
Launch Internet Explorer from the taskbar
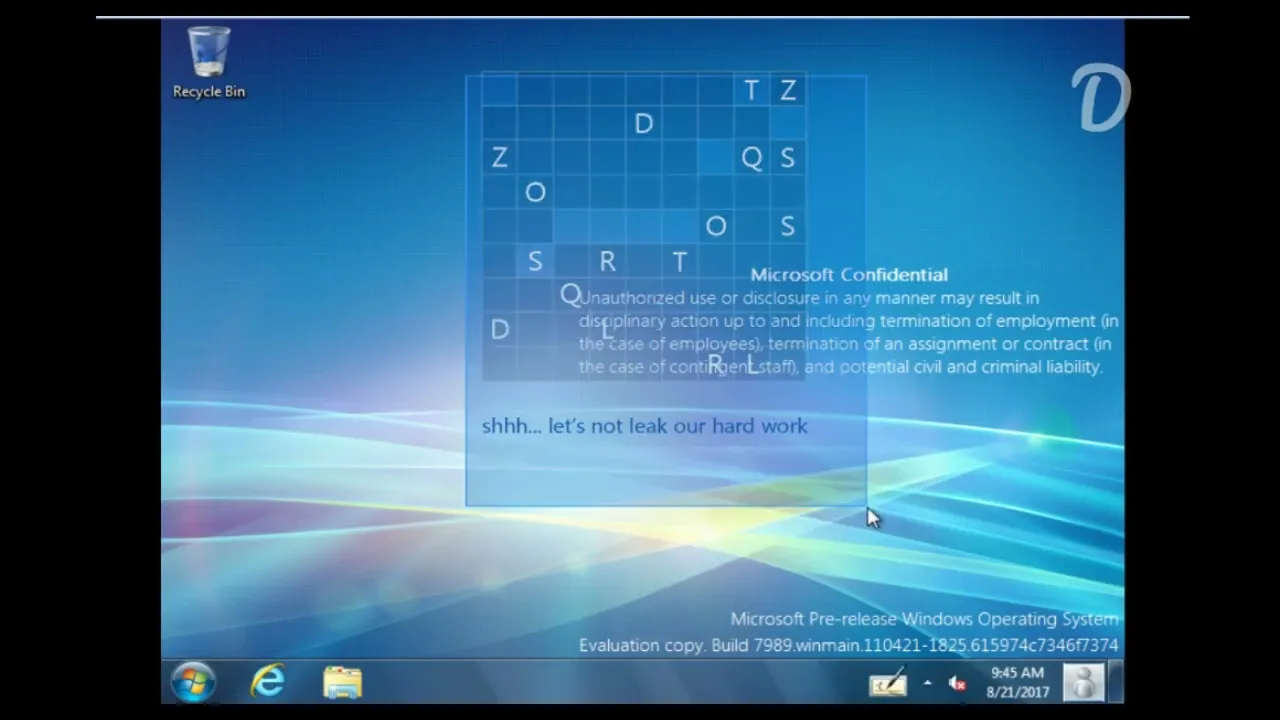click(268, 682)
